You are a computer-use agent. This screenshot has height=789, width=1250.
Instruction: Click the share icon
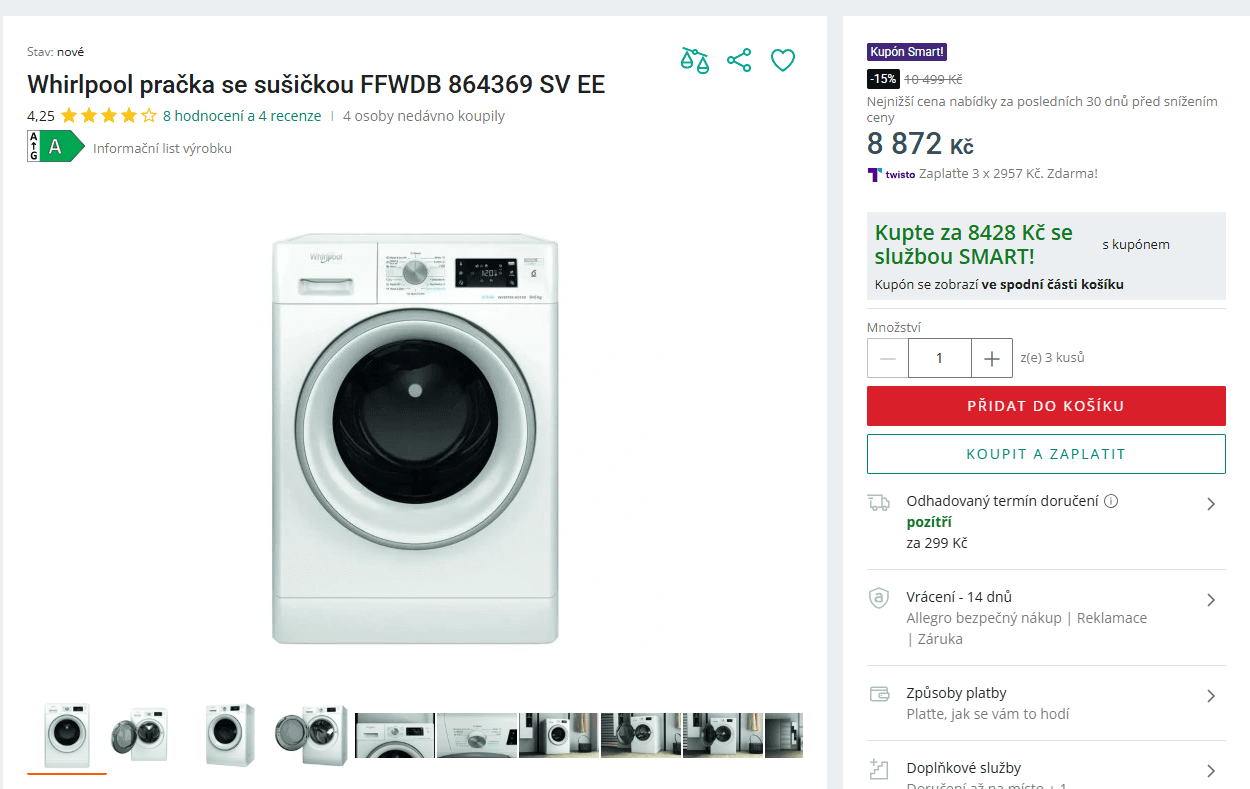(x=739, y=60)
